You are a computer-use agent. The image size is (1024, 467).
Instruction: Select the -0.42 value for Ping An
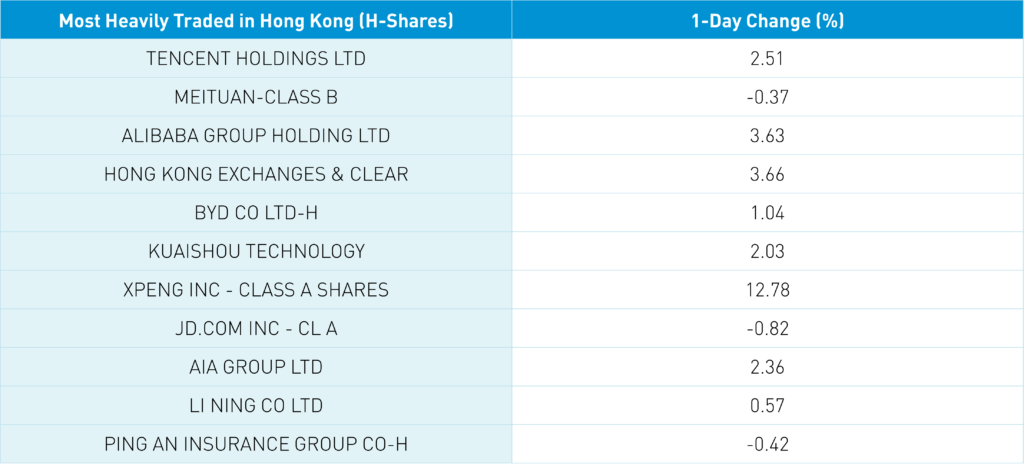[767, 444]
